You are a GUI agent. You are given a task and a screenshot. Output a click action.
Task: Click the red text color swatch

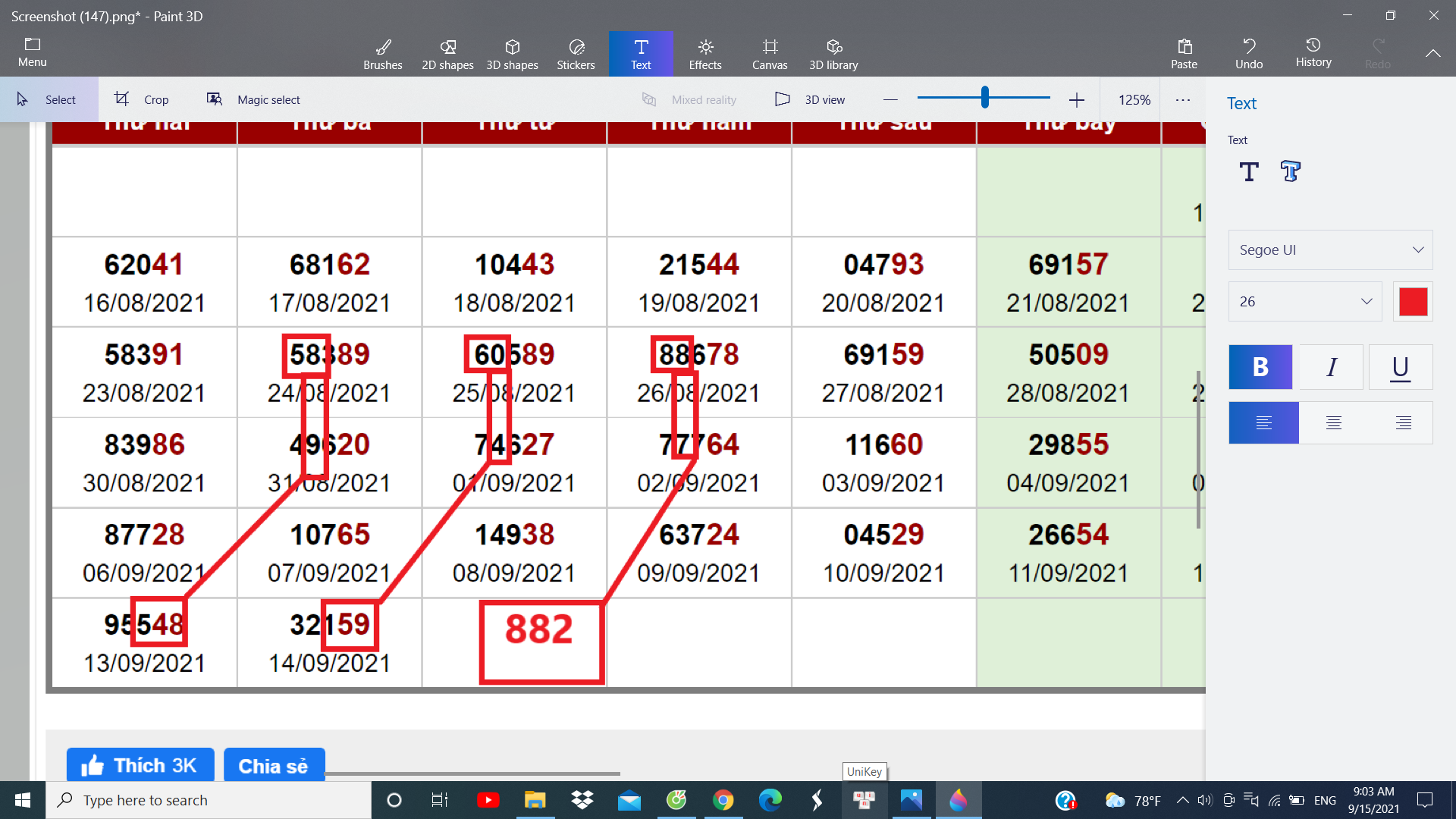[x=1413, y=301]
